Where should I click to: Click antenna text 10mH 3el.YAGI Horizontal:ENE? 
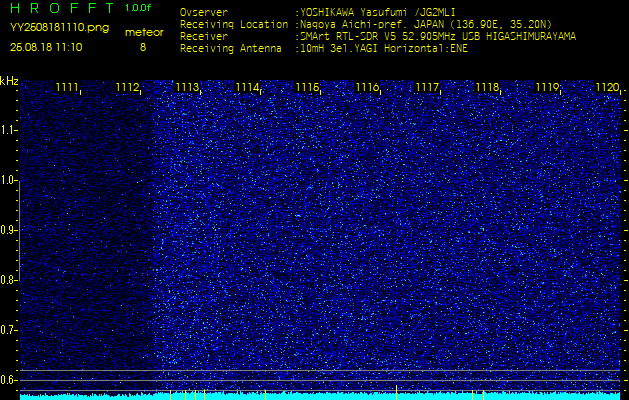point(383,49)
